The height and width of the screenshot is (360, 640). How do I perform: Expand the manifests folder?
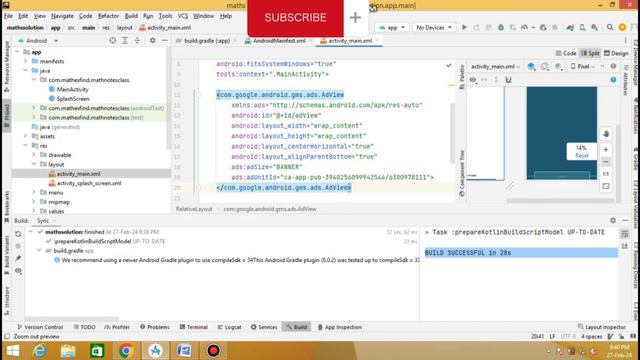point(25,61)
